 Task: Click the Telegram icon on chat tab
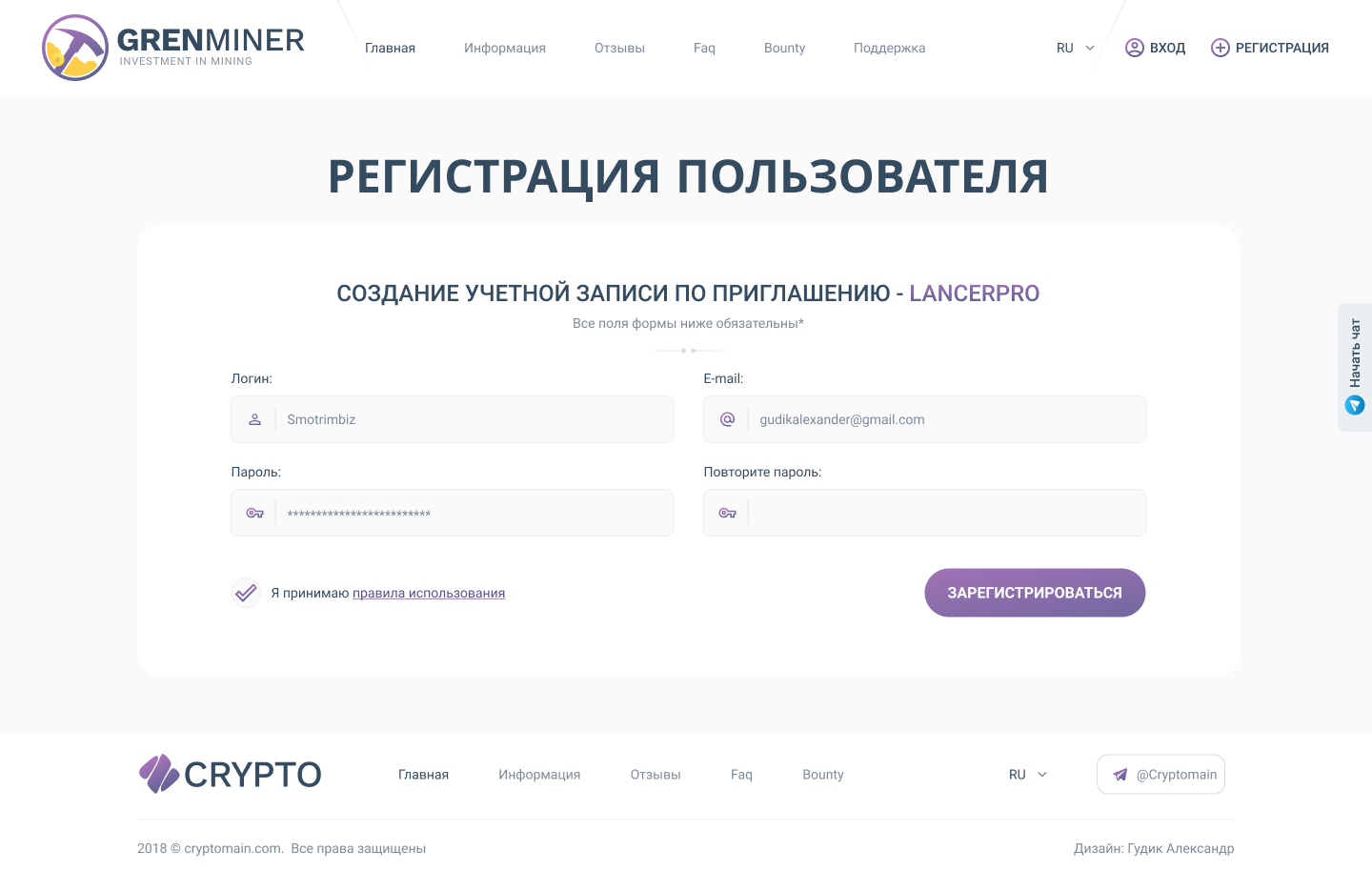1355,405
